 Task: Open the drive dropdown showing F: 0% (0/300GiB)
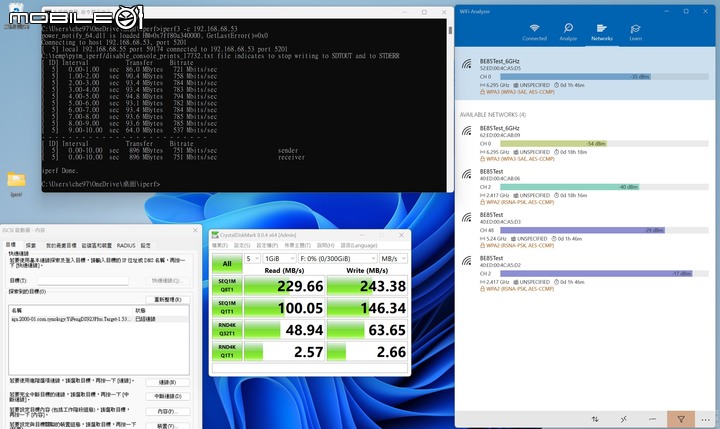pos(338,259)
